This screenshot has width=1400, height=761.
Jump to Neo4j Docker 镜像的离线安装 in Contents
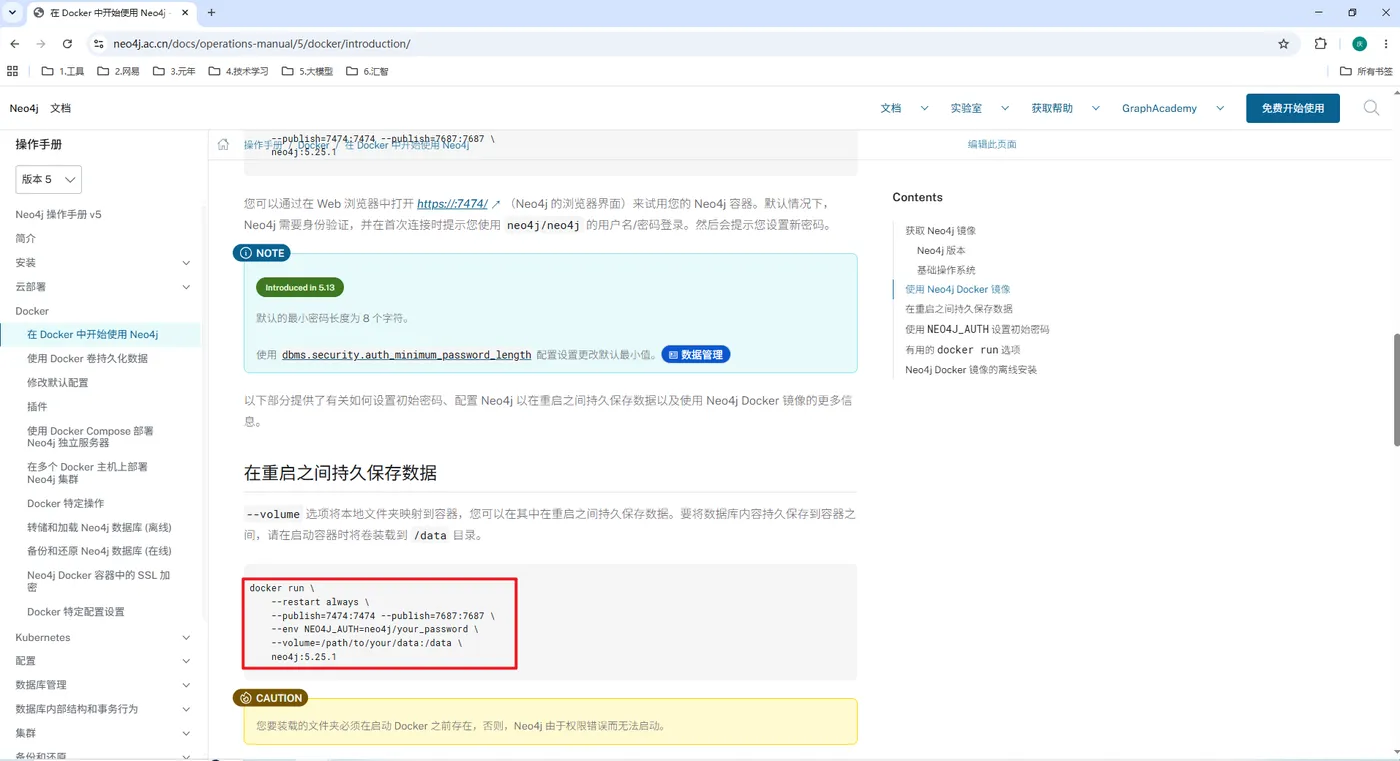(x=971, y=370)
